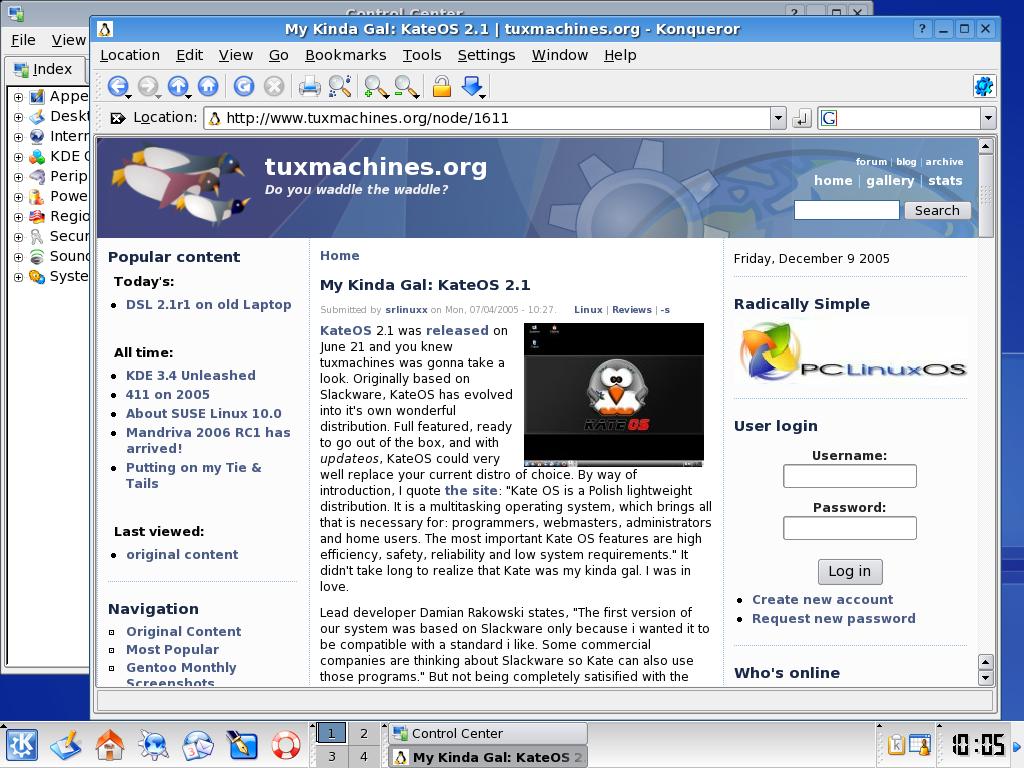Launch KMail mail client panel icon
The height and width of the screenshot is (768, 1024).
[197, 745]
